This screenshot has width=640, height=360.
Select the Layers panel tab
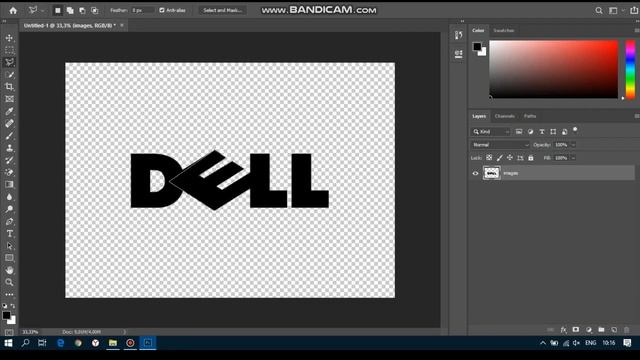[x=479, y=116]
